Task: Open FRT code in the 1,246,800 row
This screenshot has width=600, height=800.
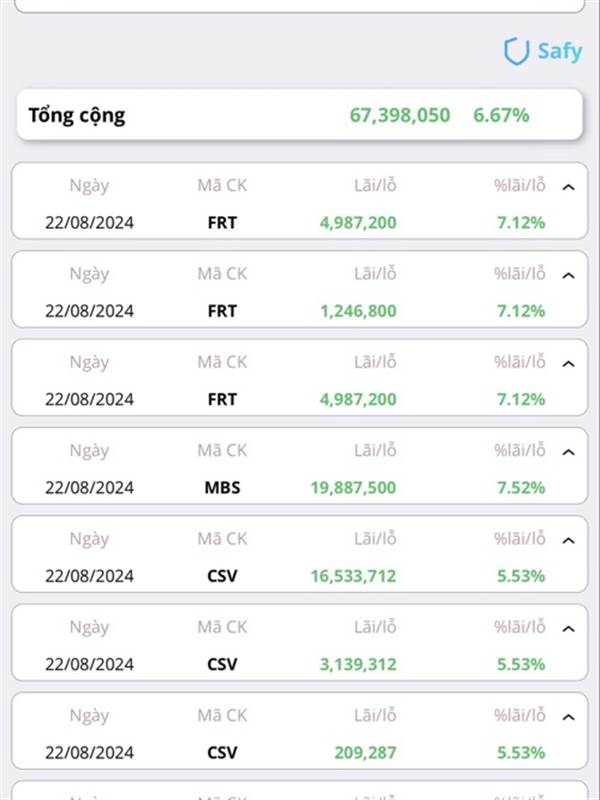Action: pos(222,311)
